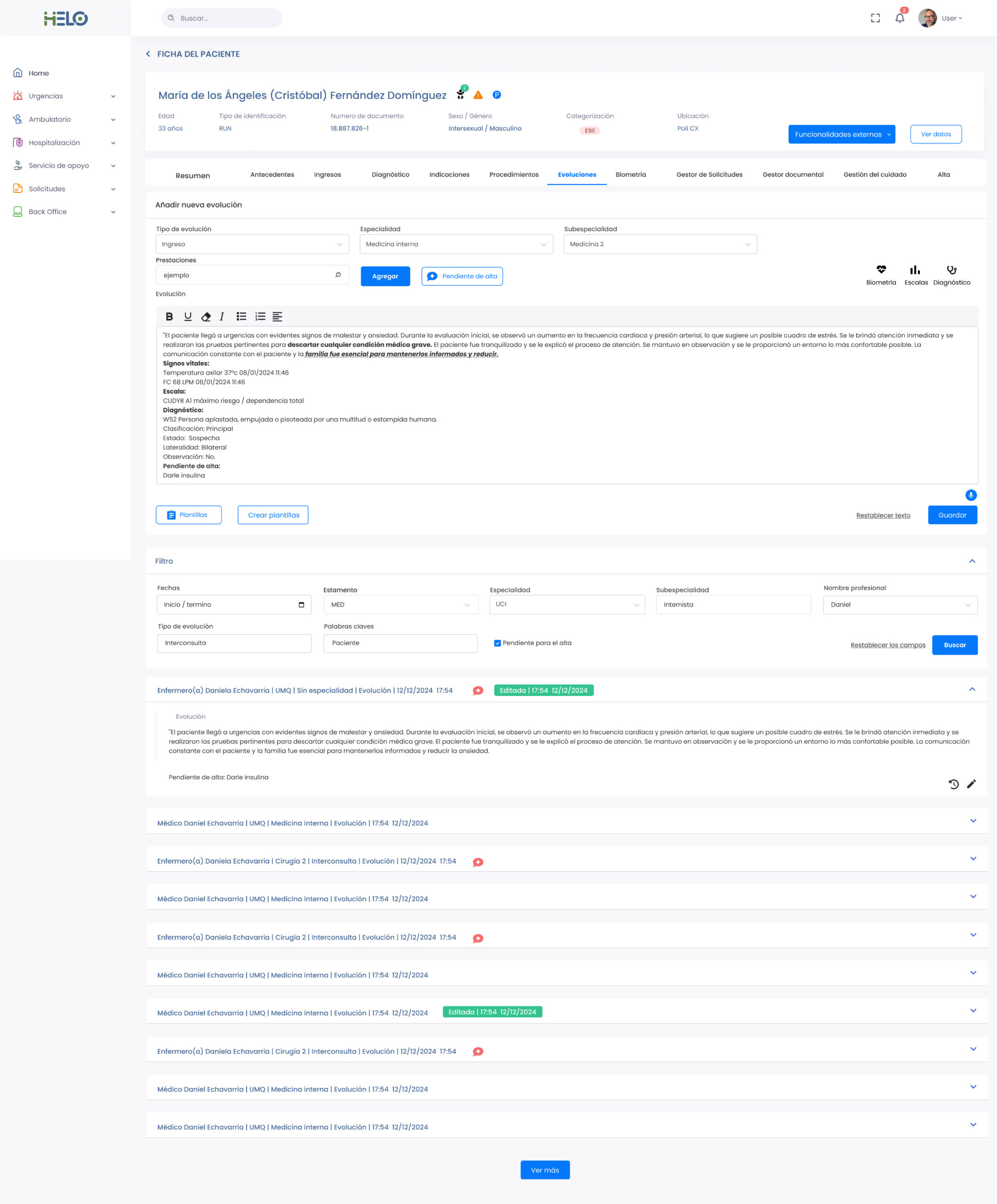Screen dimensions: 997x1204
Task: Open the Escalas bar-chart icon
Action: (x=916, y=270)
